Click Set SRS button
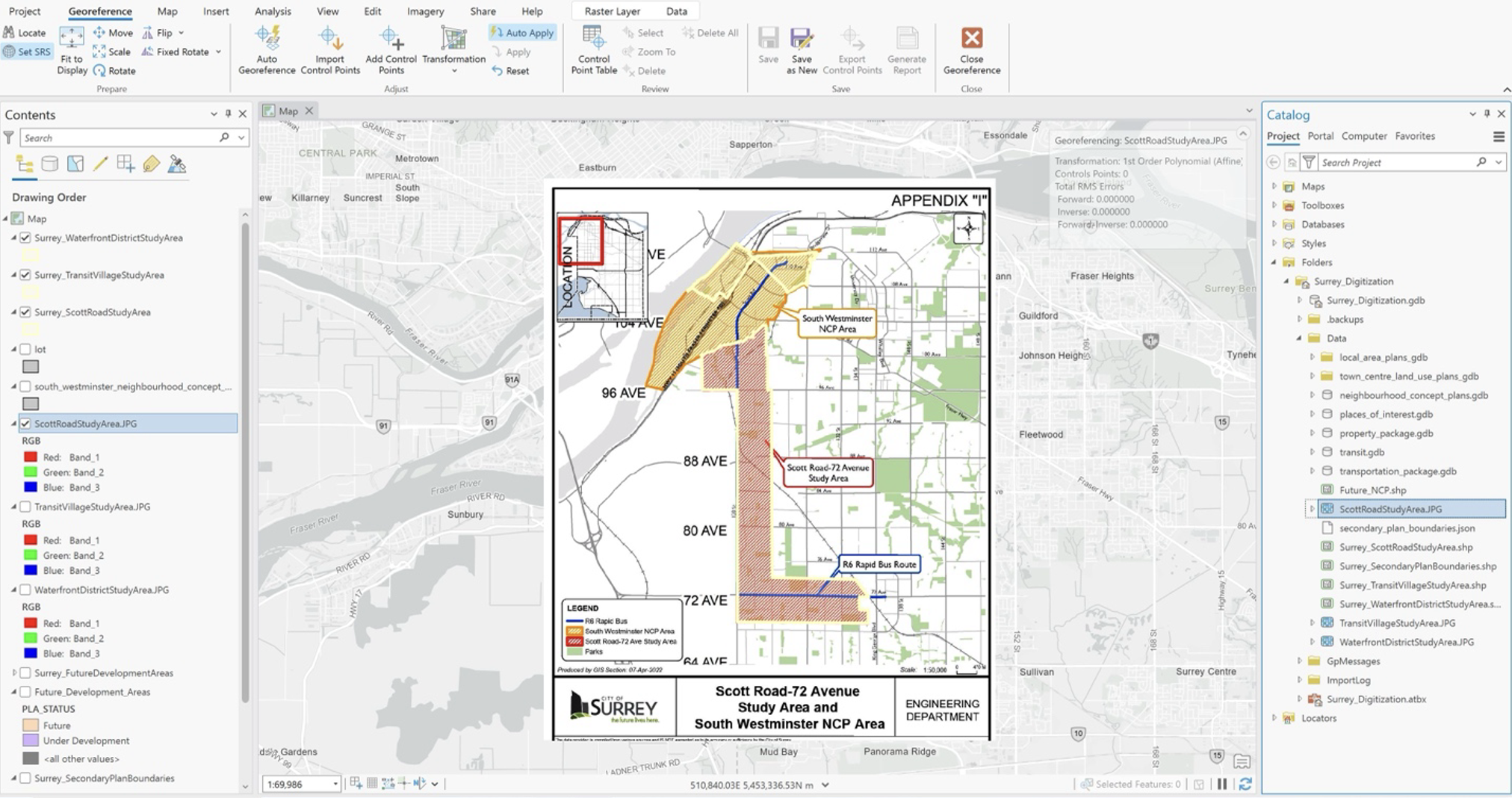 (x=27, y=52)
